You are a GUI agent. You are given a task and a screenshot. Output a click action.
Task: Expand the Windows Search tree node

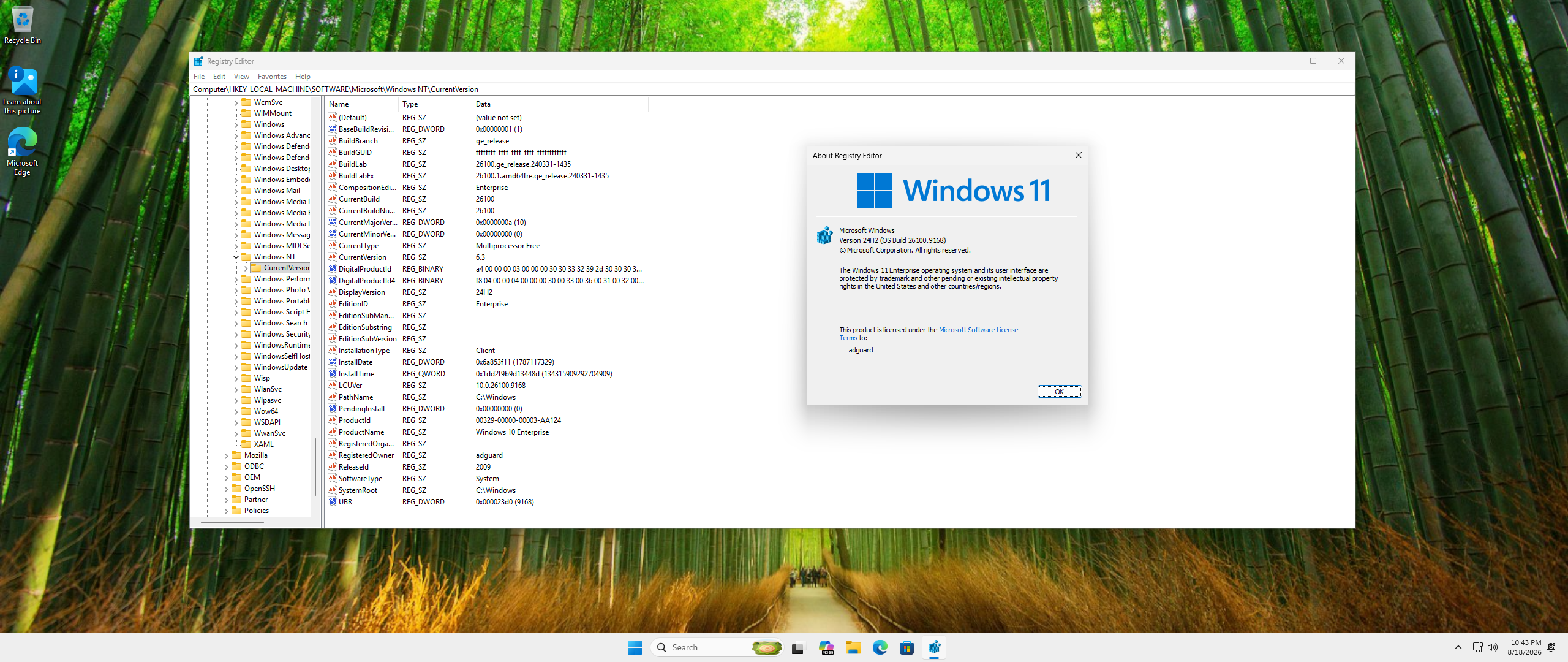point(236,323)
